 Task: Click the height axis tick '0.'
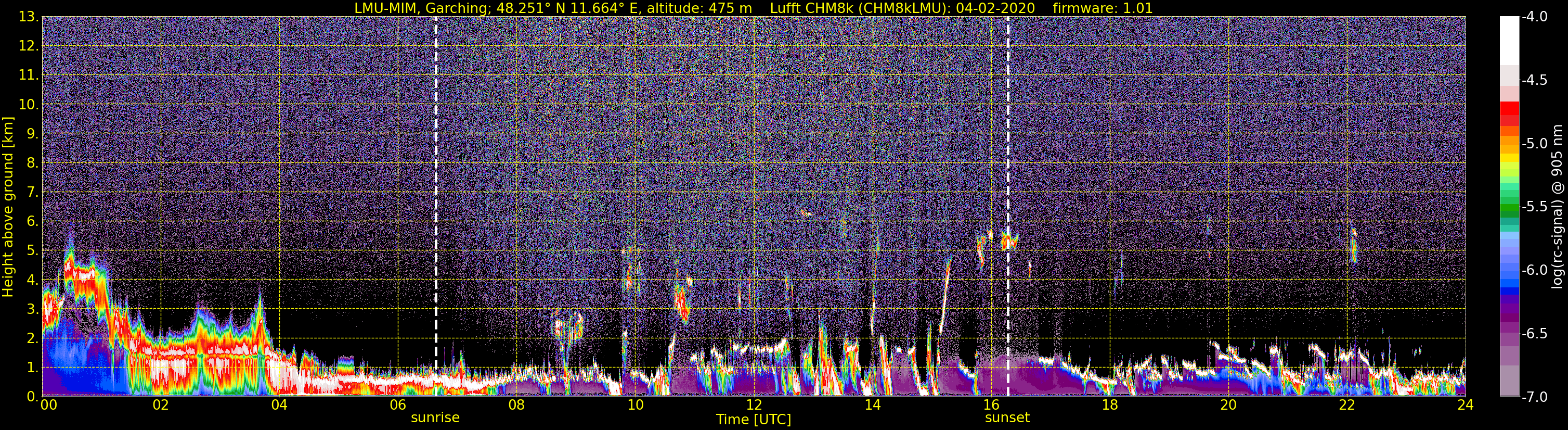pos(33,397)
